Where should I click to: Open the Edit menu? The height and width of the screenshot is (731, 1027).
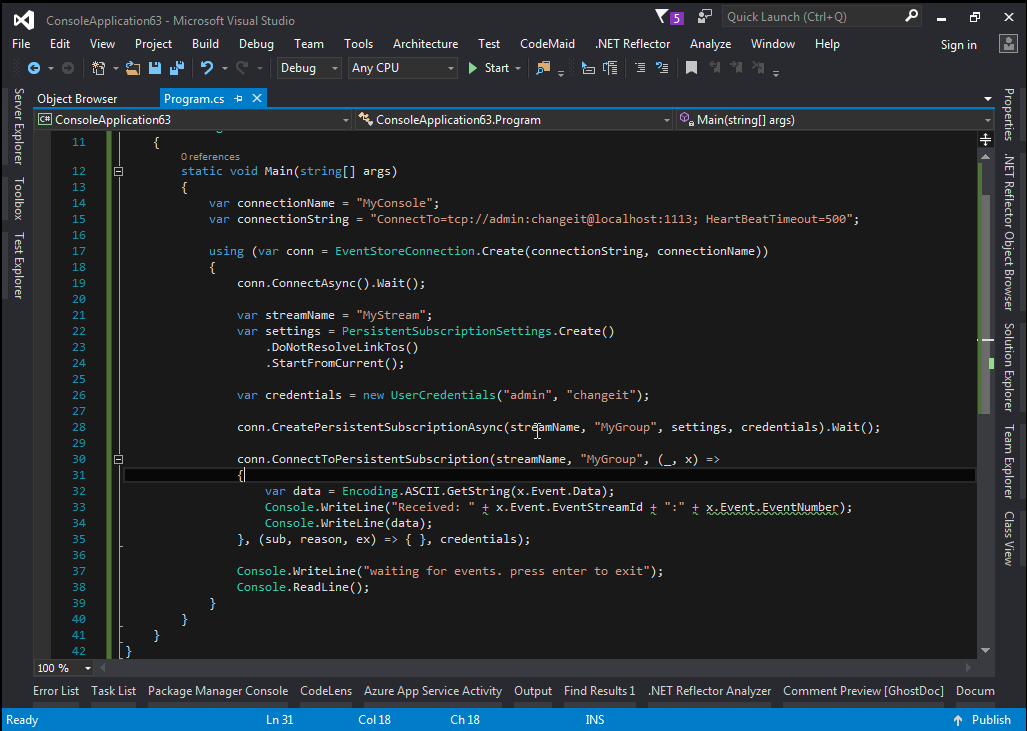pos(60,44)
